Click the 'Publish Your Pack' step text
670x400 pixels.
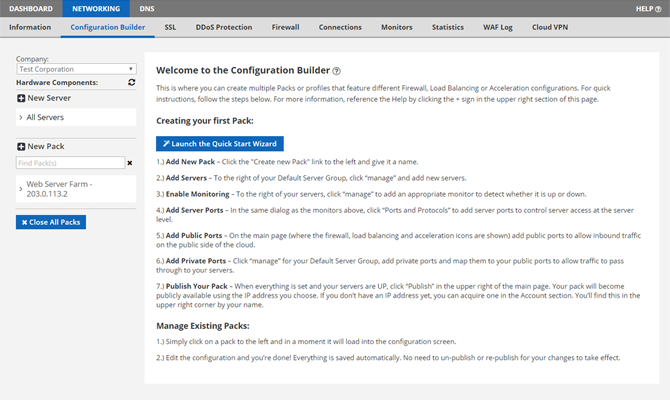click(197, 286)
